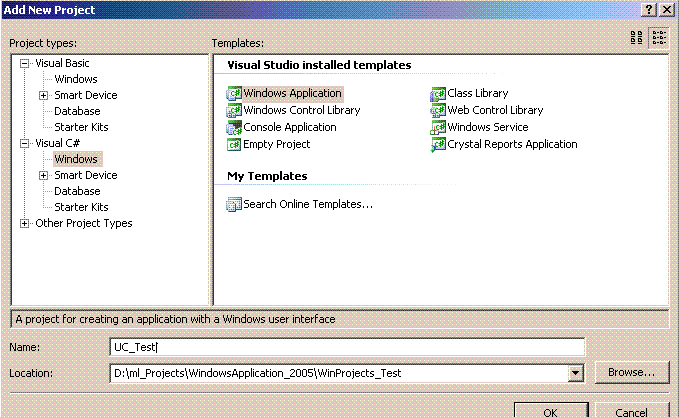
Task: Select Windows under Visual C#
Action: coord(76,159)
